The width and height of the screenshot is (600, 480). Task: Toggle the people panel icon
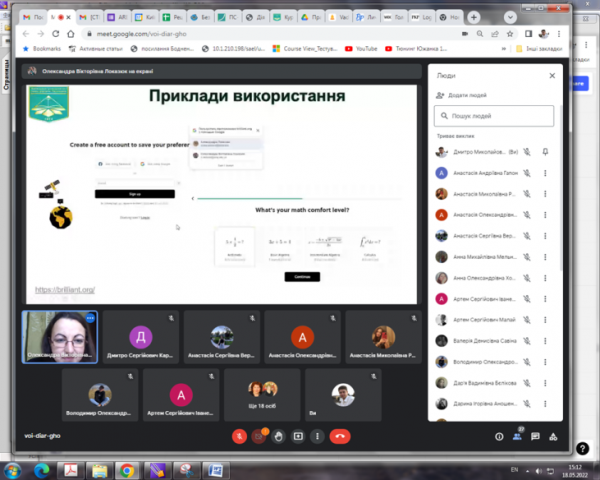(517, 436)
